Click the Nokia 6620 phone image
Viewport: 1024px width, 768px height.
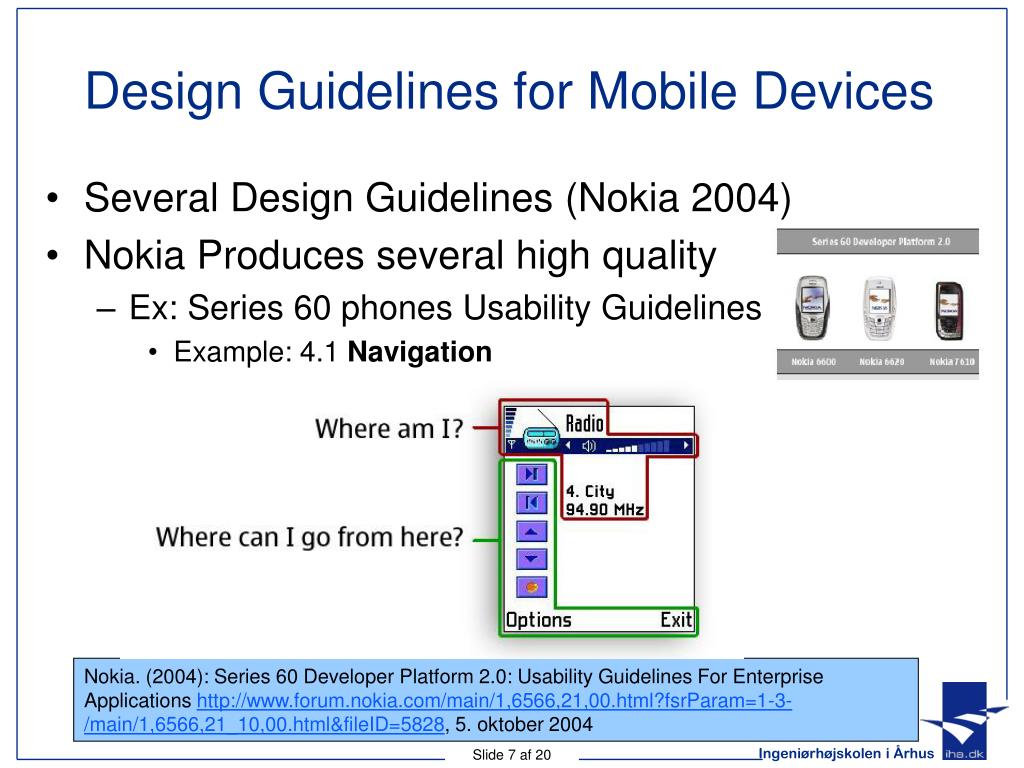[879, 309]
